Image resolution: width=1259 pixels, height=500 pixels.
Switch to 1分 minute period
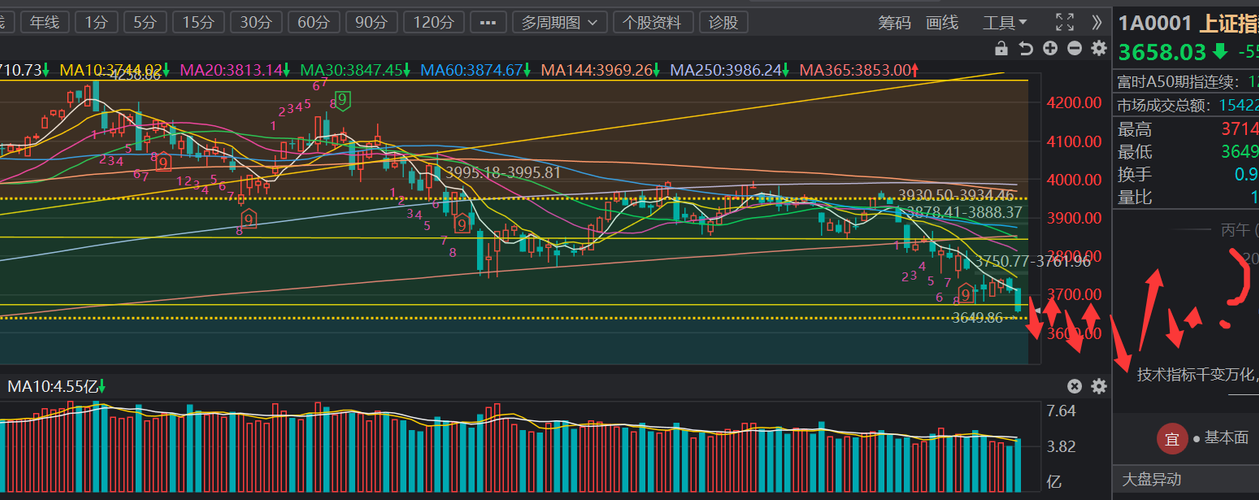point(96,22)
